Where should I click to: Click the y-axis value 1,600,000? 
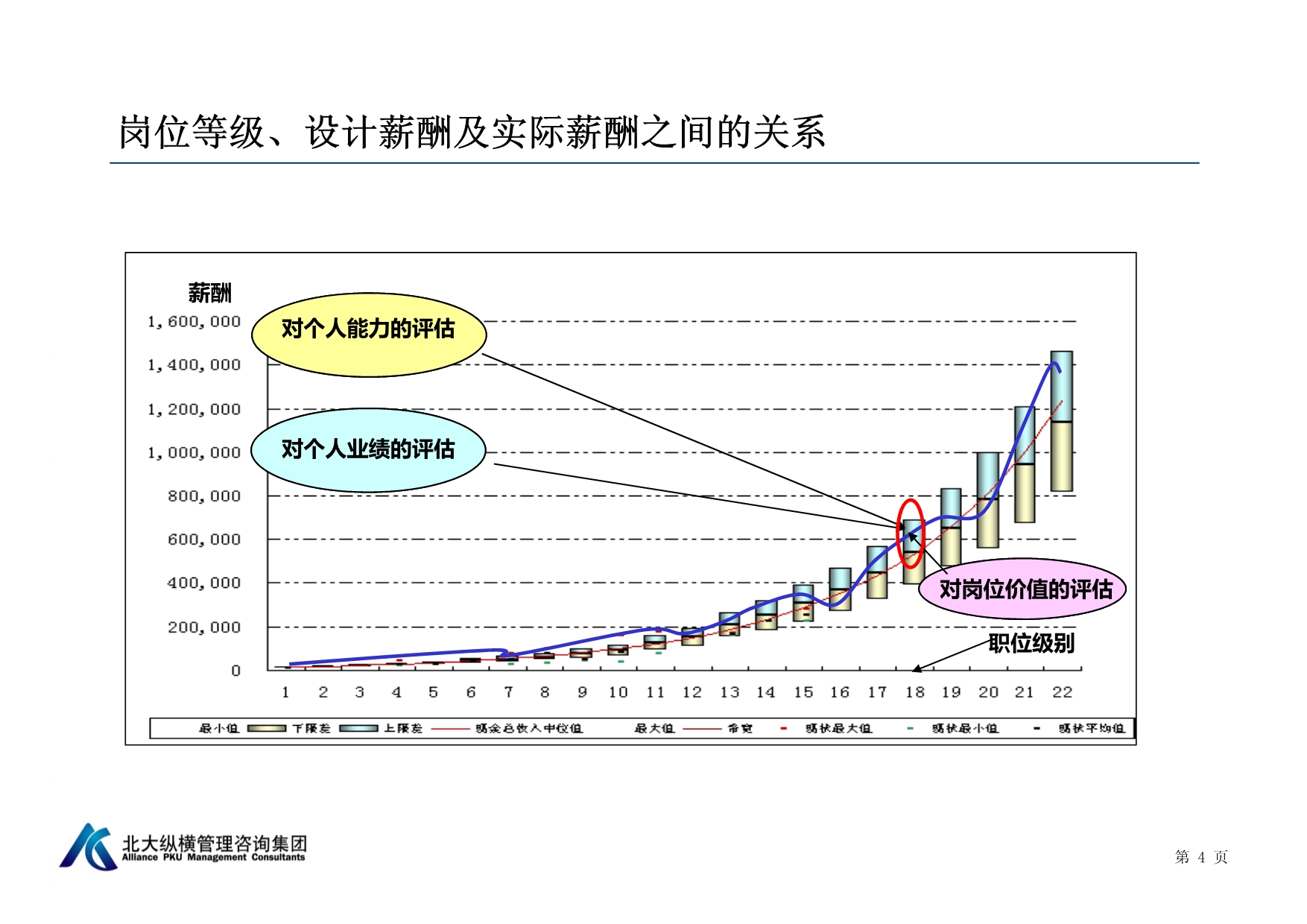194,322
